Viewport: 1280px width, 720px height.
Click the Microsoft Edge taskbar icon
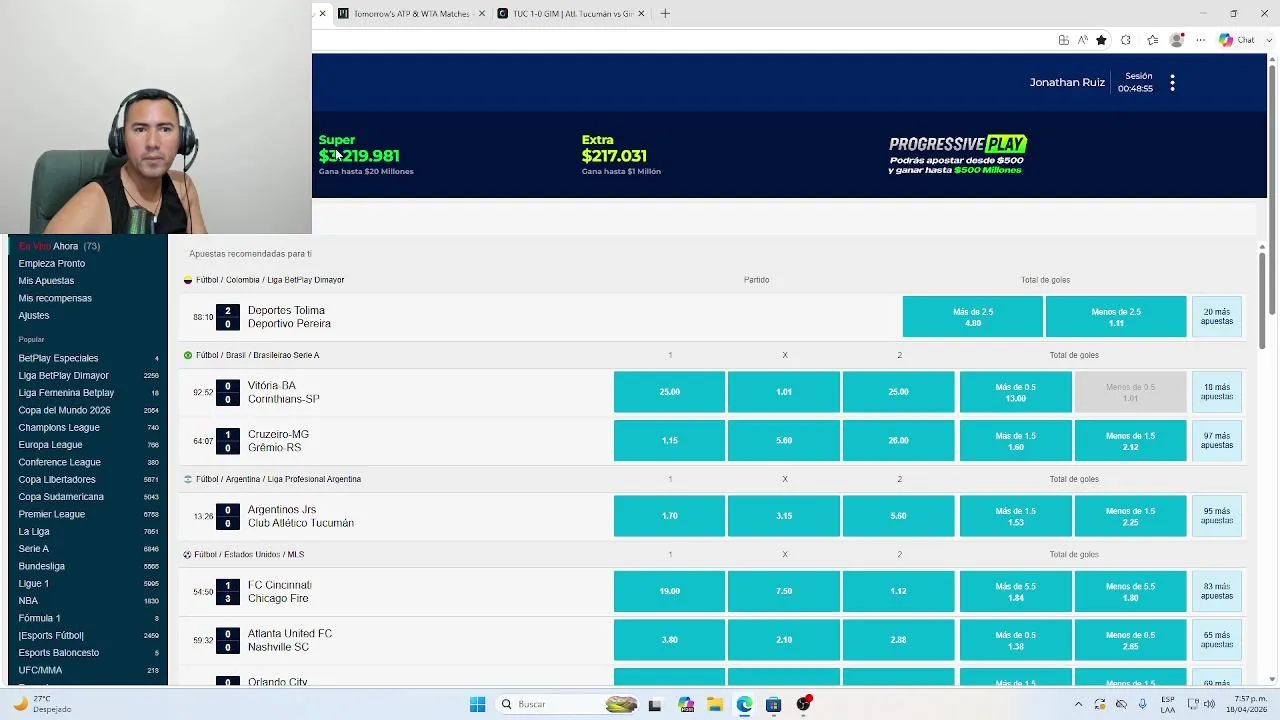tap(744, 704)
